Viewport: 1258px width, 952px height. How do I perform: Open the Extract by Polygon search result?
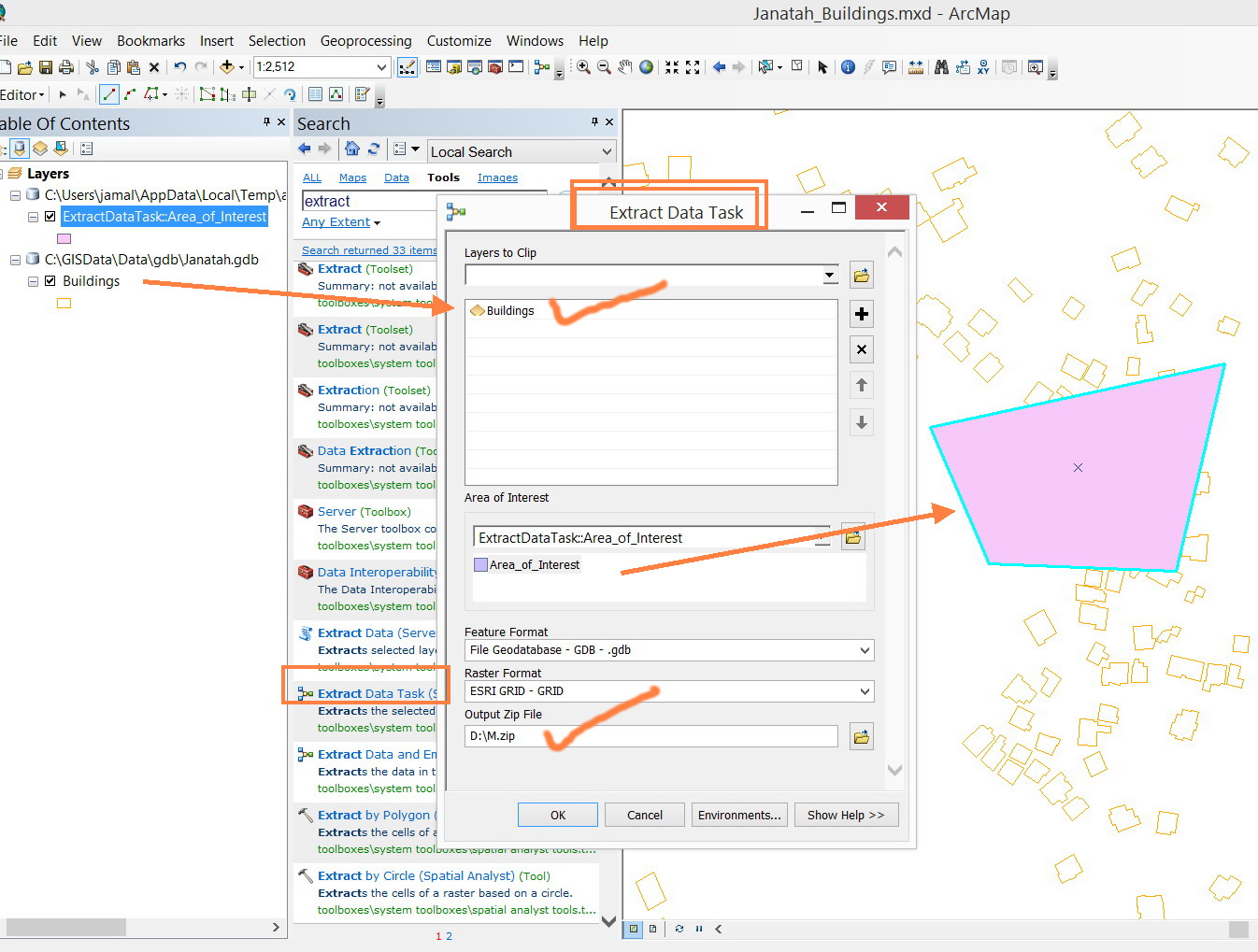373,815
